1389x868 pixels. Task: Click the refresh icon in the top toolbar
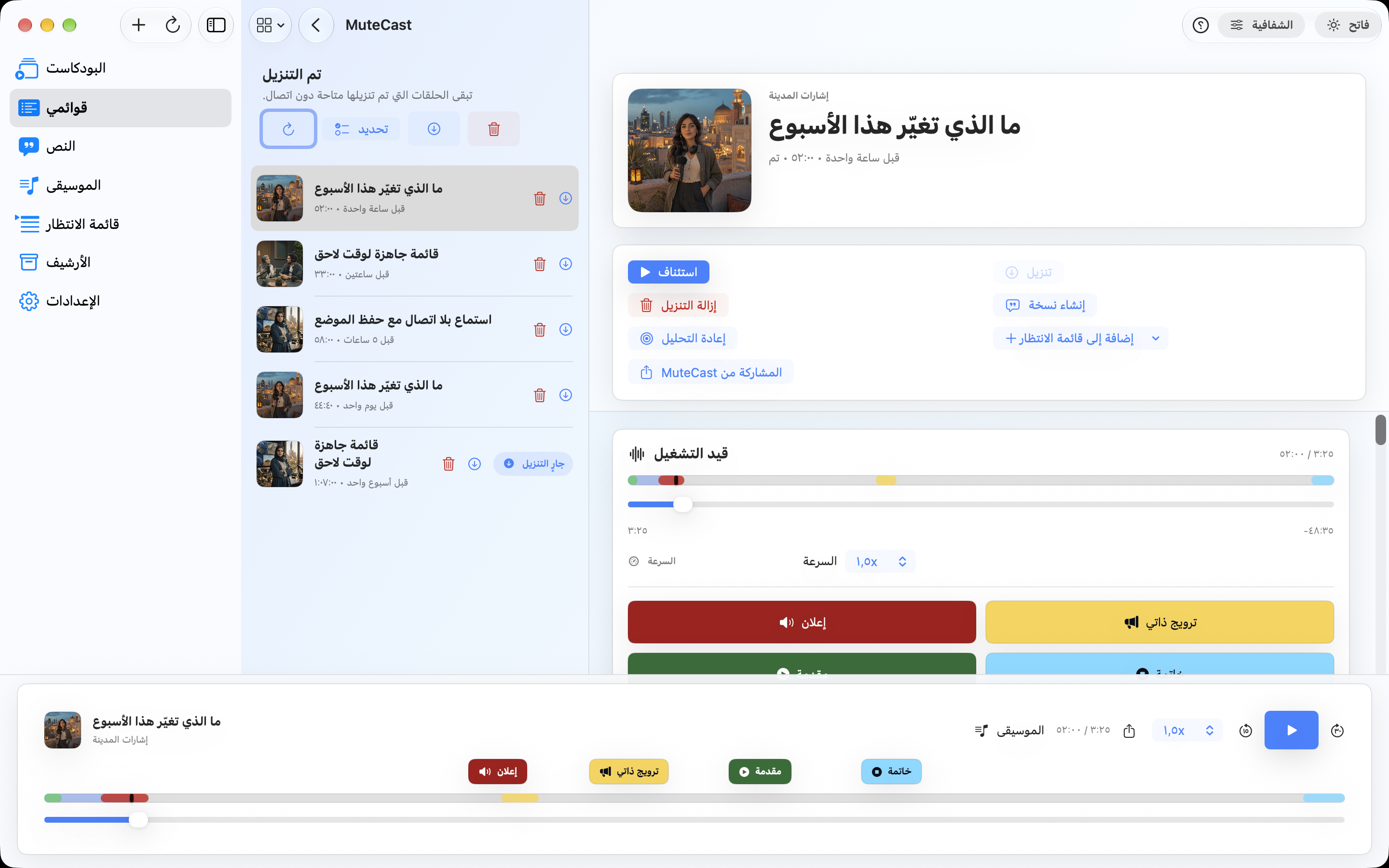[173, 25]
